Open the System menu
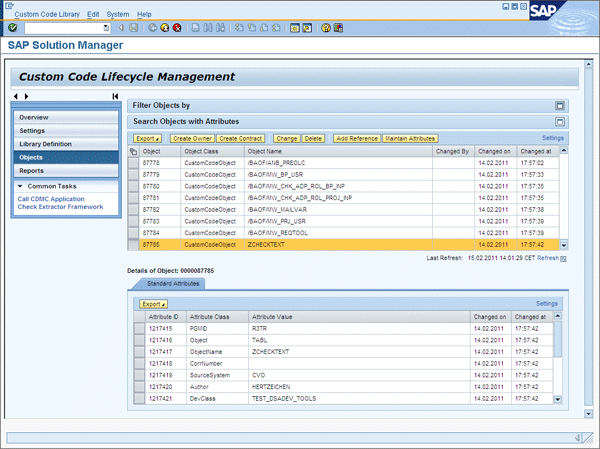Image resolution: width=600 pixels, height=449 pixels. coord(118,14)
